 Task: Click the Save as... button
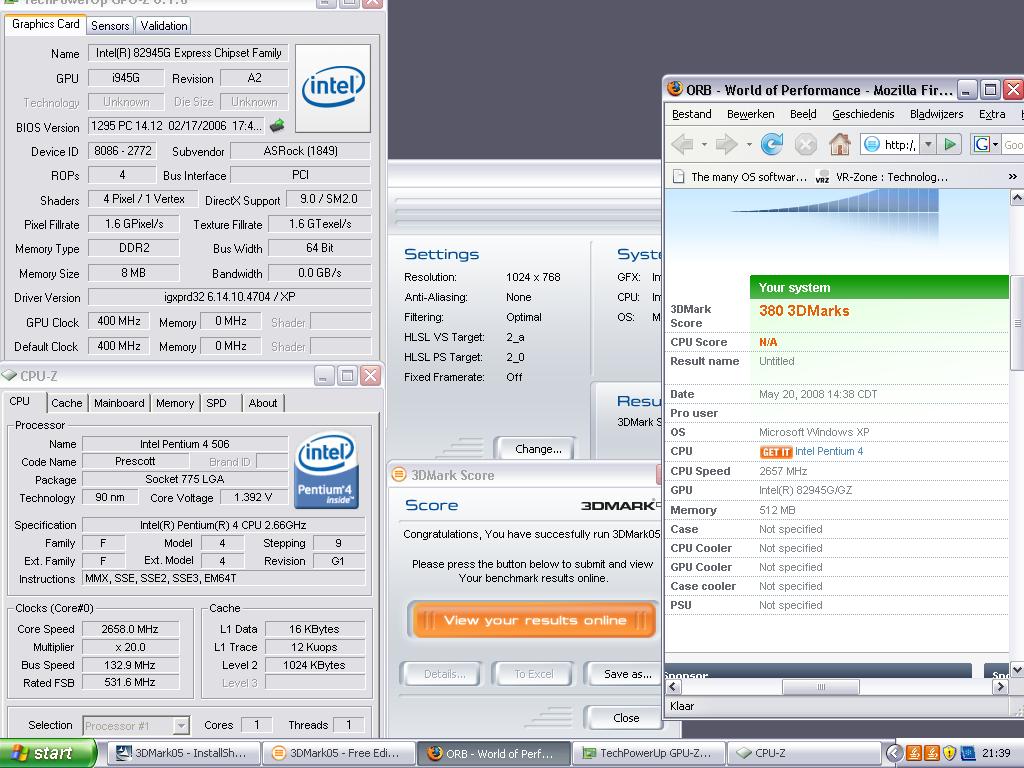pos(626,674)
